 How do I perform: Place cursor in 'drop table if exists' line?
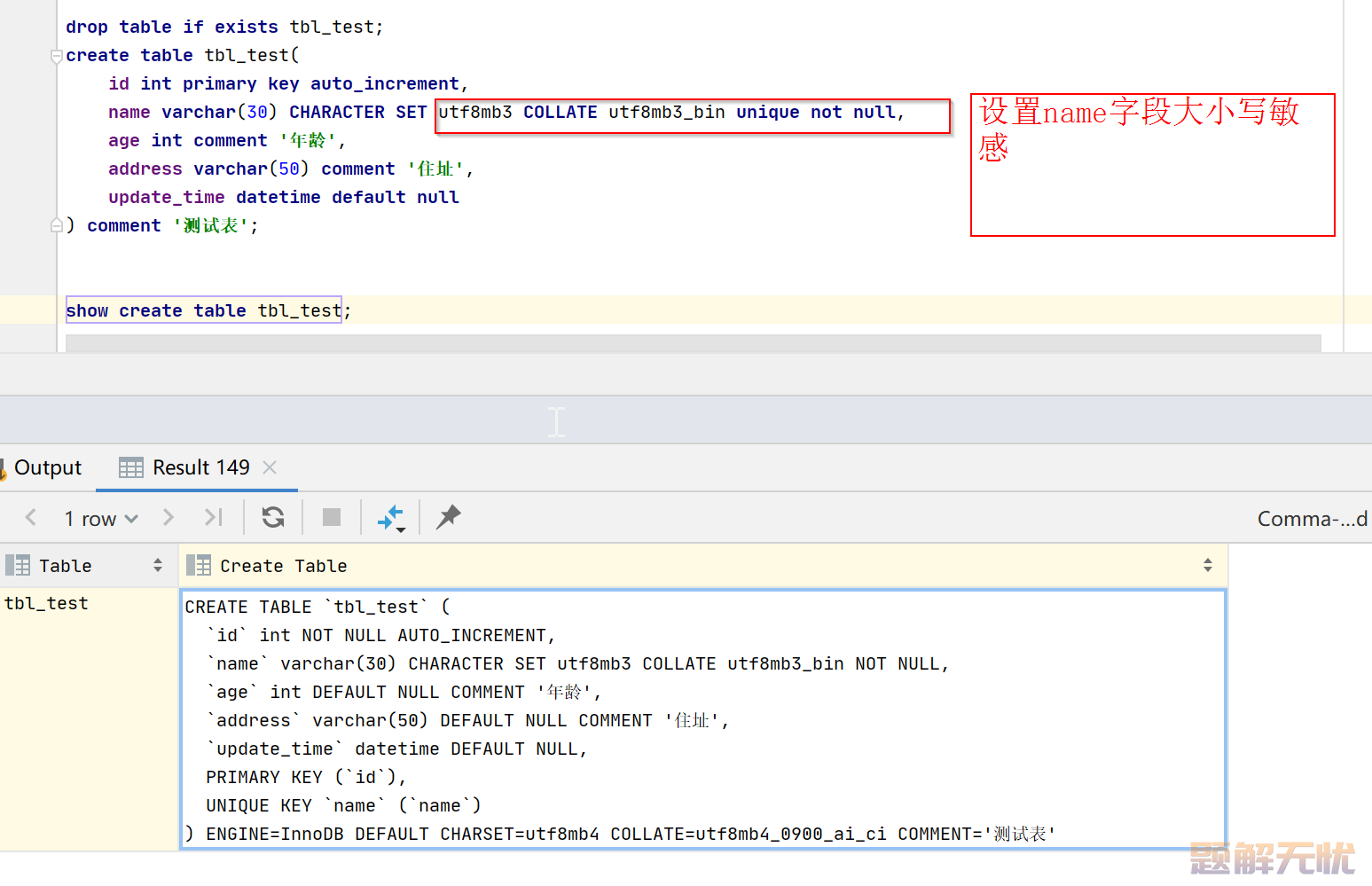[224, 27]
